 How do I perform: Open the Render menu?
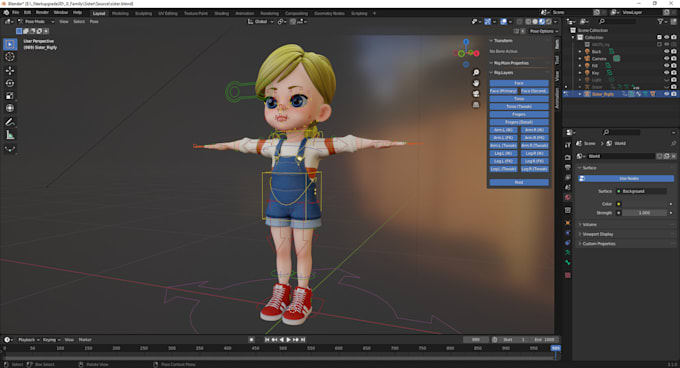tap(42, 13)
